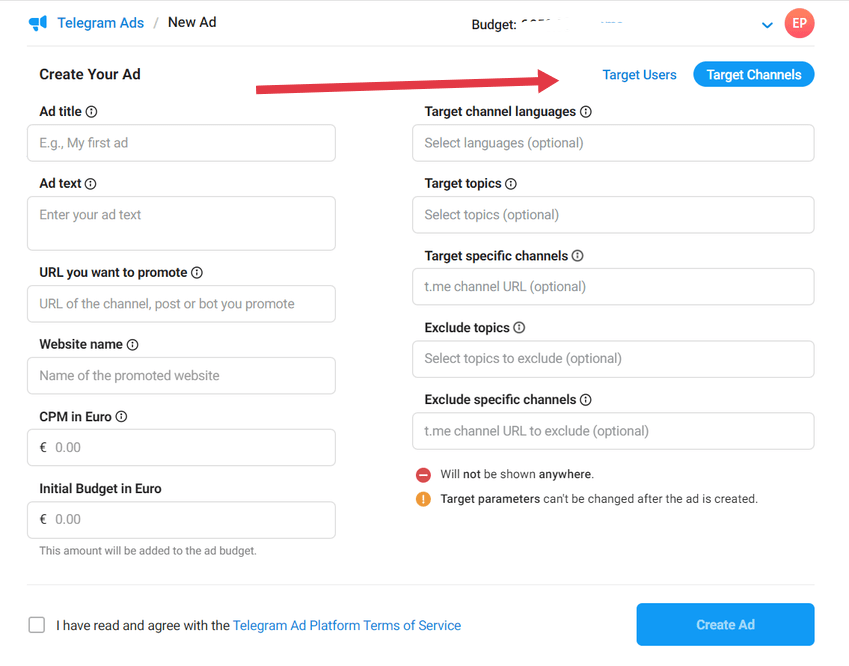Go to the Telegram Ads breadcrumb link
Screen dimensions: 849x666
[x=101, y=23]
